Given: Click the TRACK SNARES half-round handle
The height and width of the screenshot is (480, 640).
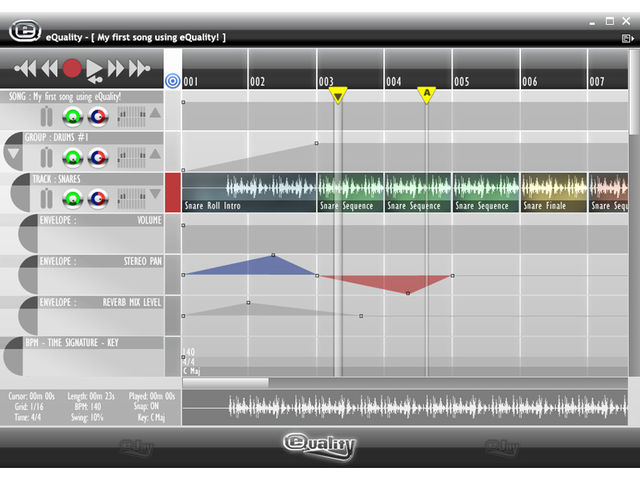Looking at the screenshot, I should point(20,192).
